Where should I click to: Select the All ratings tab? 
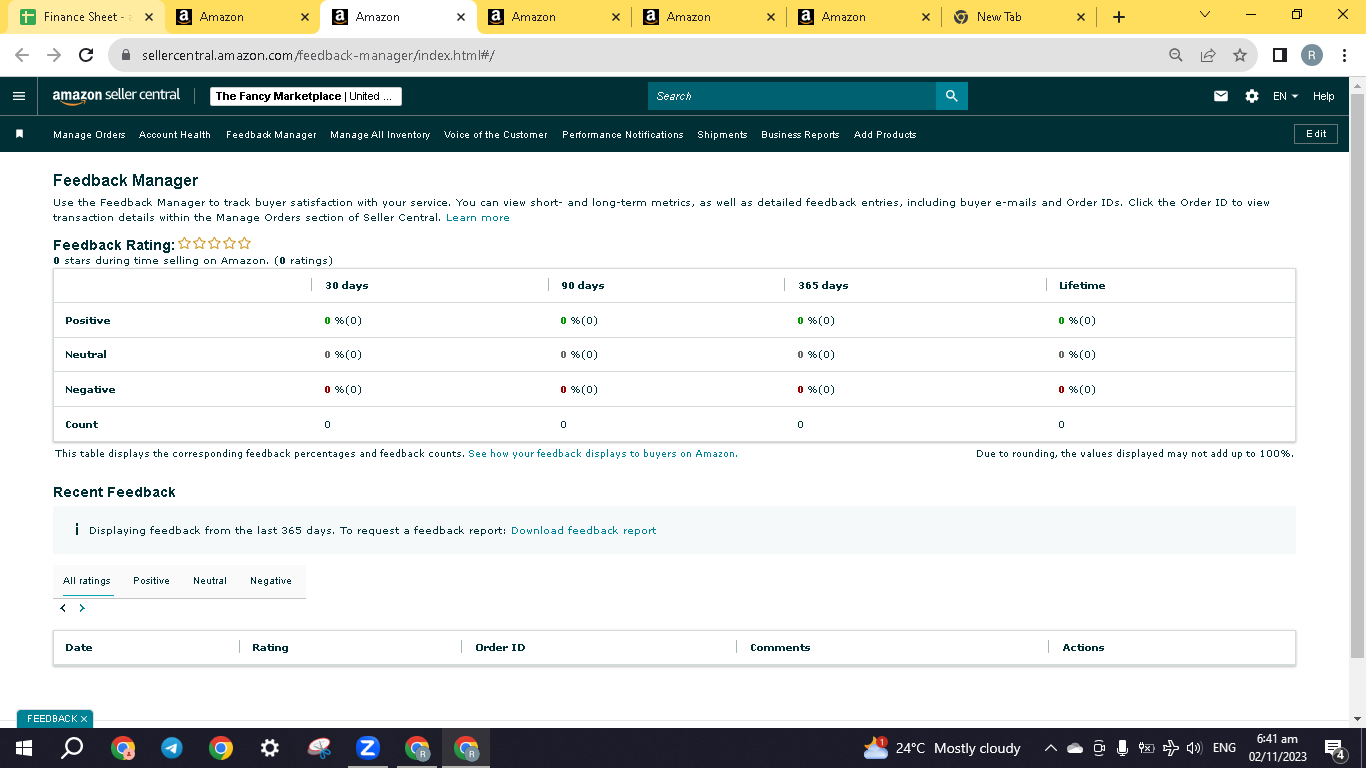click(87, 581)
